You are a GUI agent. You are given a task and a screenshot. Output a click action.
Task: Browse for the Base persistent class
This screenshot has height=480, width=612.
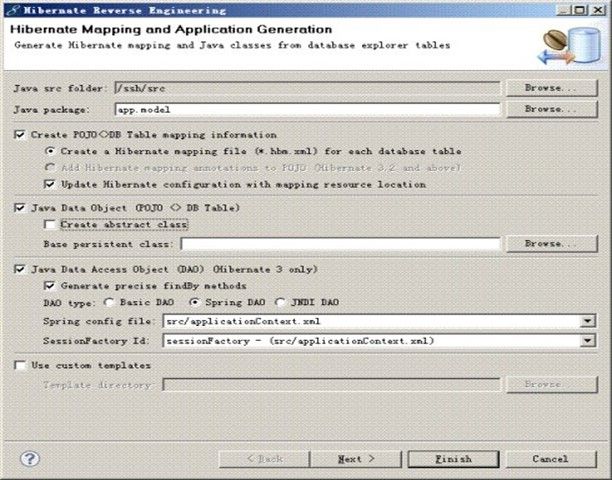552,244
